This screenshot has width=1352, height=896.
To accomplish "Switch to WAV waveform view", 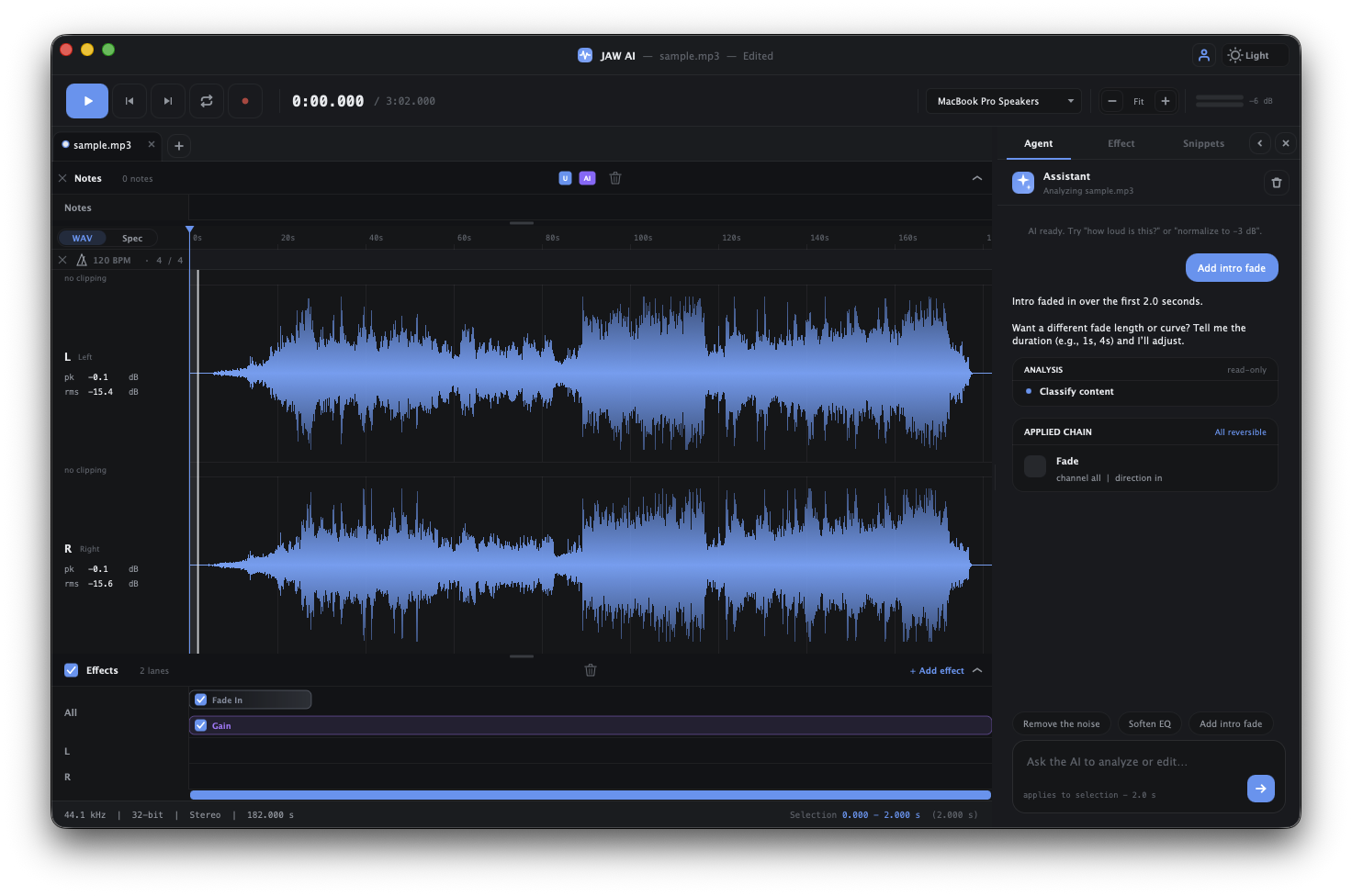I will [x=83, y=238].
